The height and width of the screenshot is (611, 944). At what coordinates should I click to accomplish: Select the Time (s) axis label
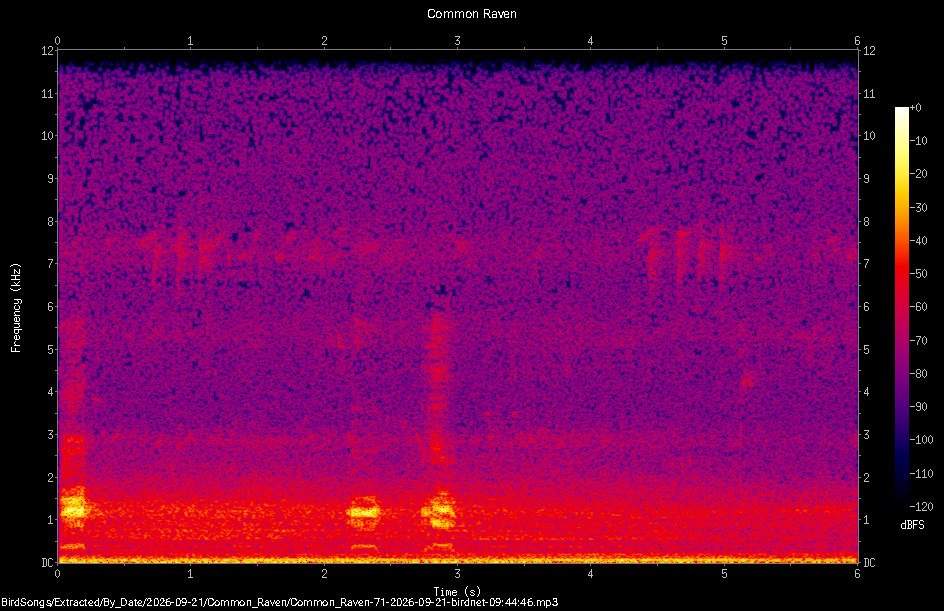tap(458, 591)
